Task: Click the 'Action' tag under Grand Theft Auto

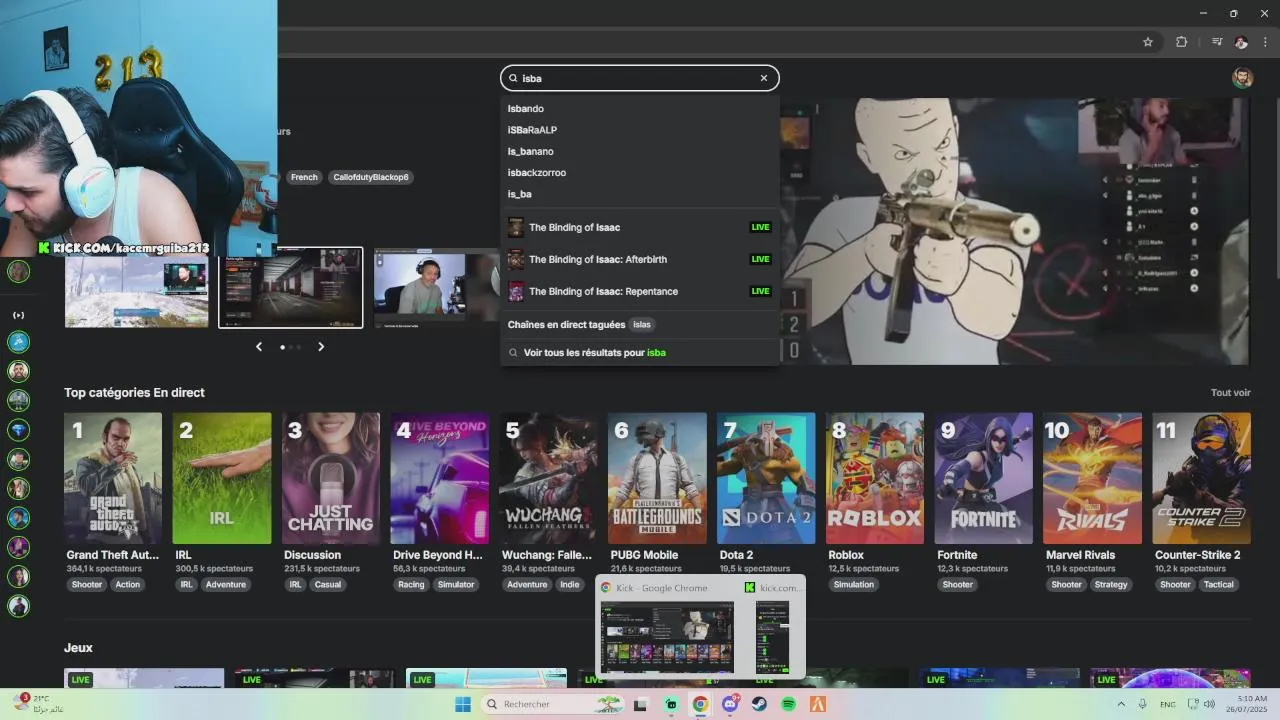Action: [128, 585]
